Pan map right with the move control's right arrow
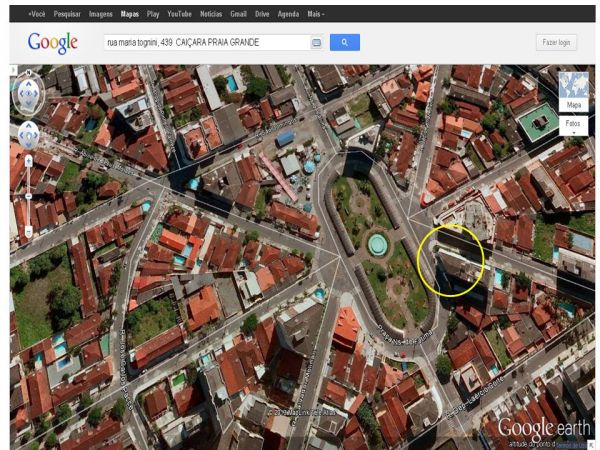The height and width of the screenshot is (450, 600). click(x=36, y=135)
